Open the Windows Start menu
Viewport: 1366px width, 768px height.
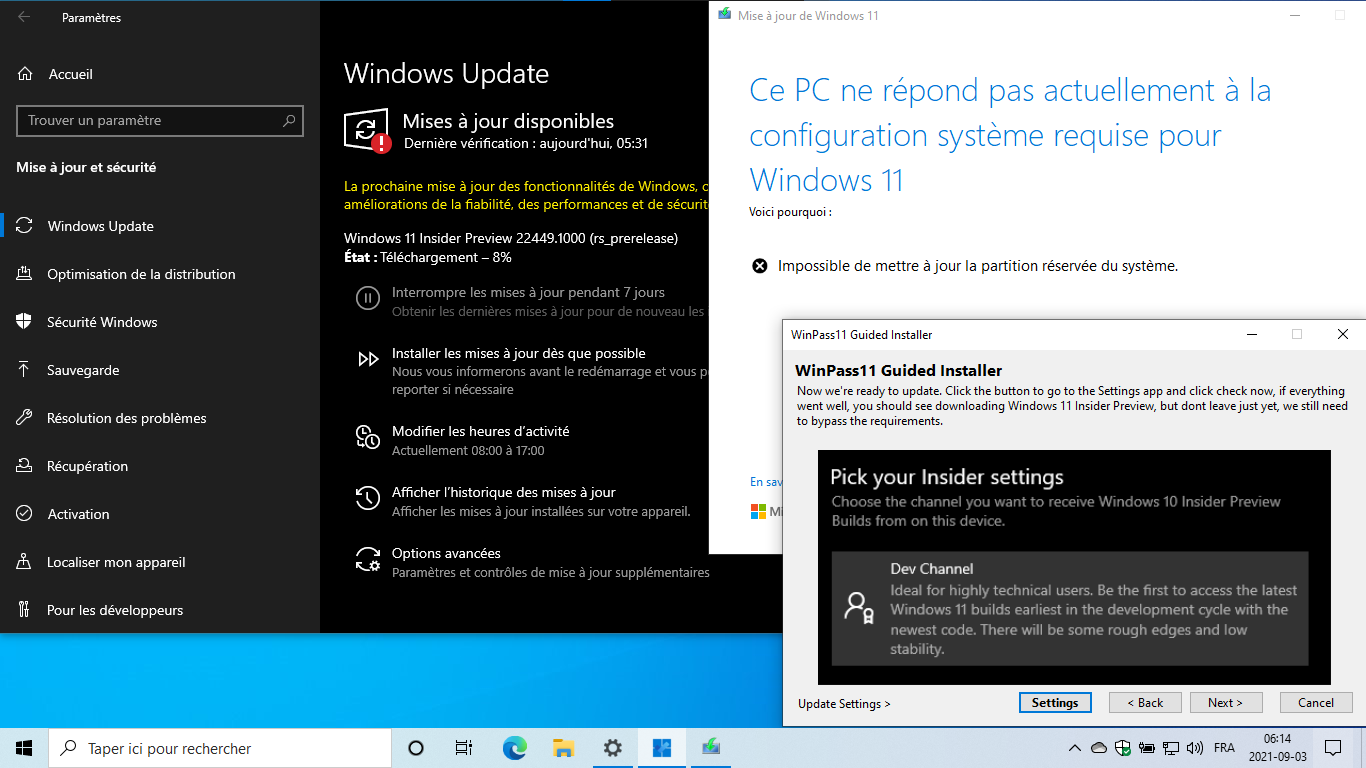pos(24,748)
